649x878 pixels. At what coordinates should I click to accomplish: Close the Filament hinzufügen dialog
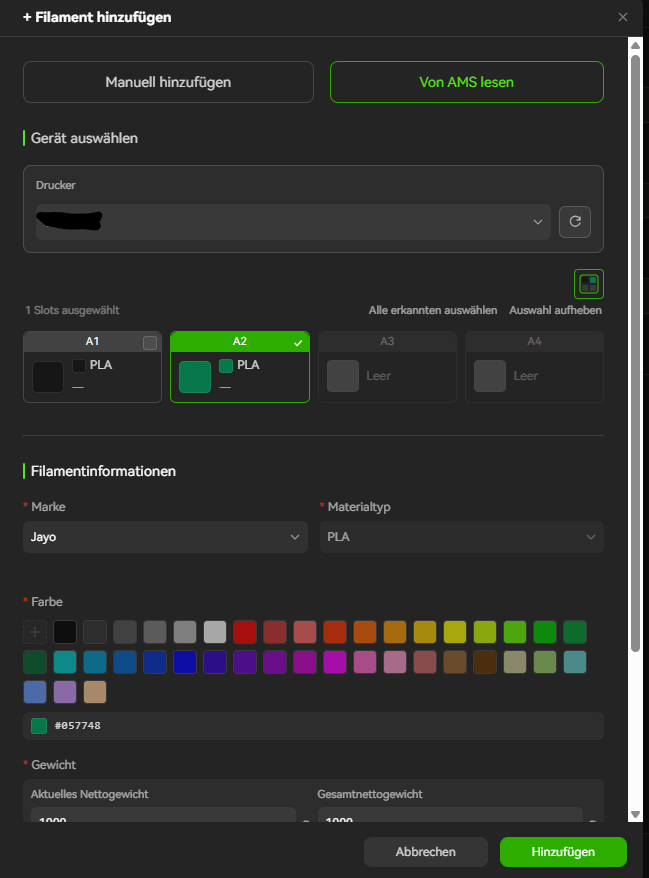pos(623,17)
